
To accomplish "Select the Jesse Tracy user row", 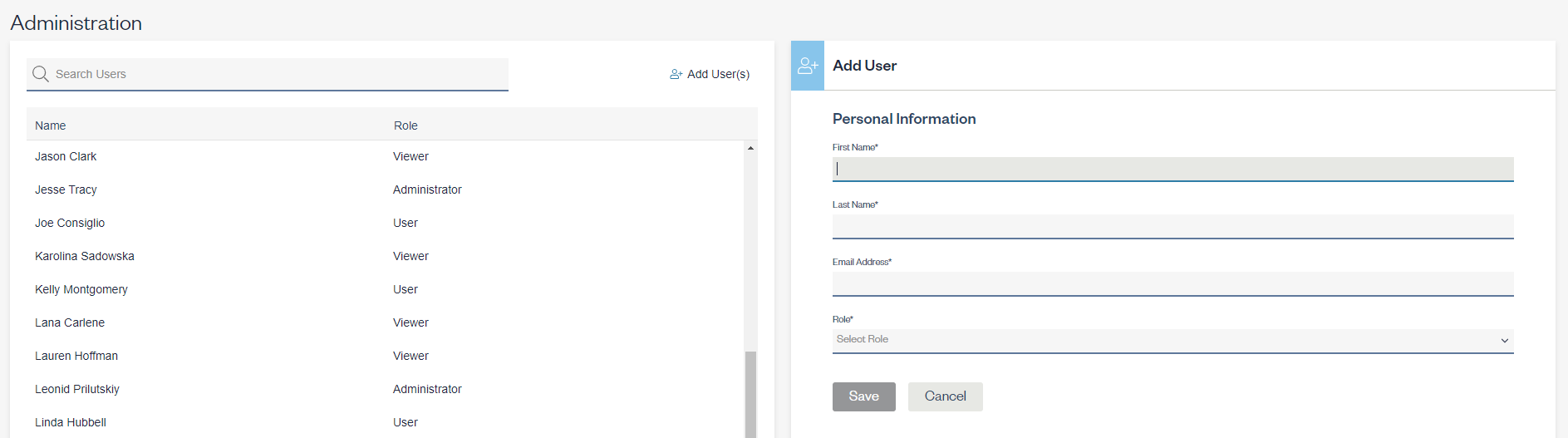I will coord(66,189).
